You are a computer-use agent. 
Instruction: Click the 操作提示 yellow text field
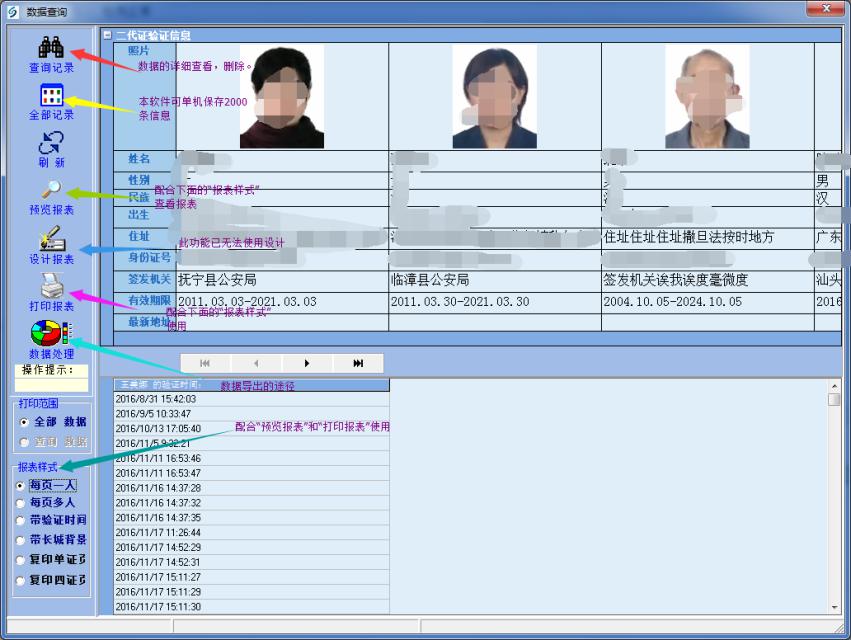(51, 384)
